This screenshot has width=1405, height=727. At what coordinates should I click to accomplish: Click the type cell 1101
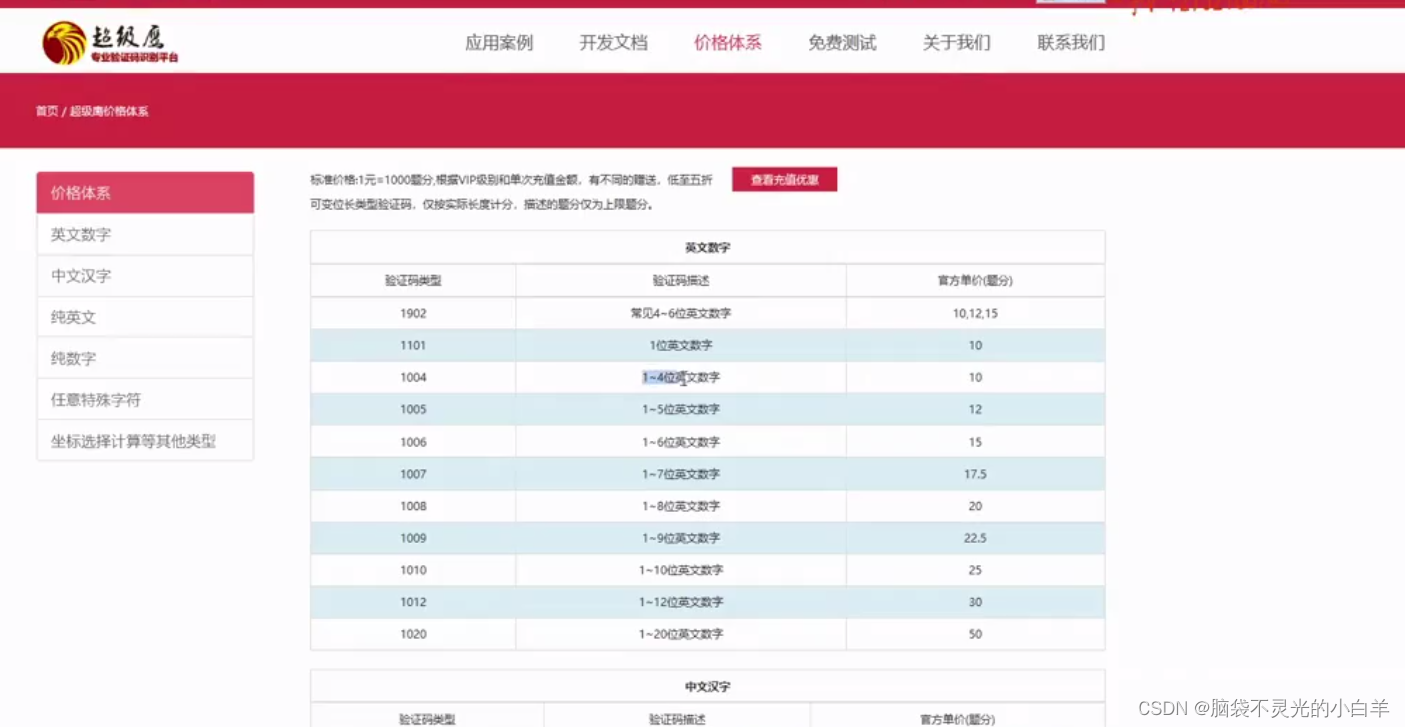point(413,345)
